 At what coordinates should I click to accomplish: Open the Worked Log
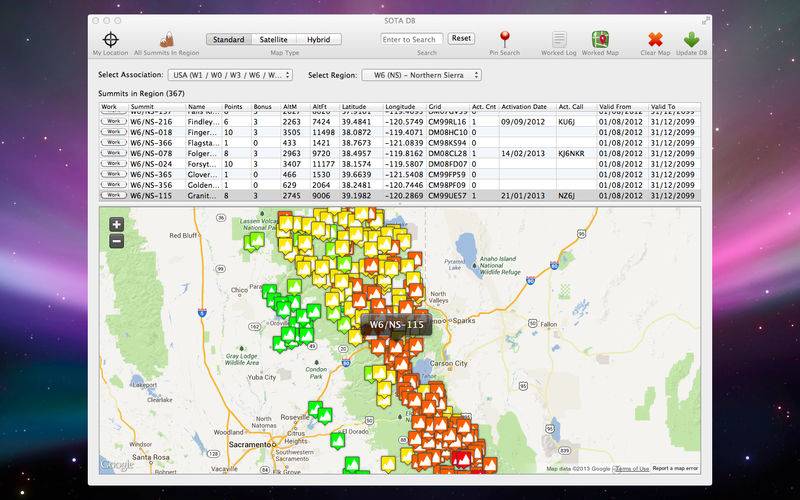point(559,39)
